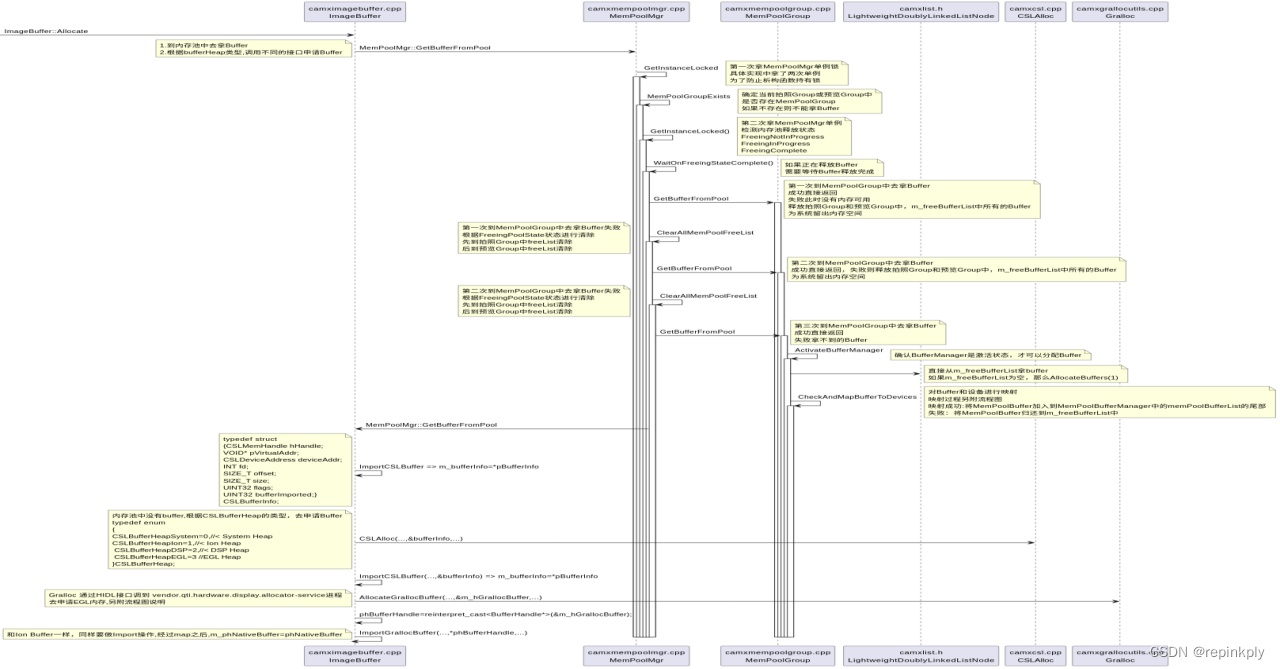Select the camxcsl.cpp CSLAlloc lifeline box
This screenshot has height=669, width=1280.
click(1033, 11)
